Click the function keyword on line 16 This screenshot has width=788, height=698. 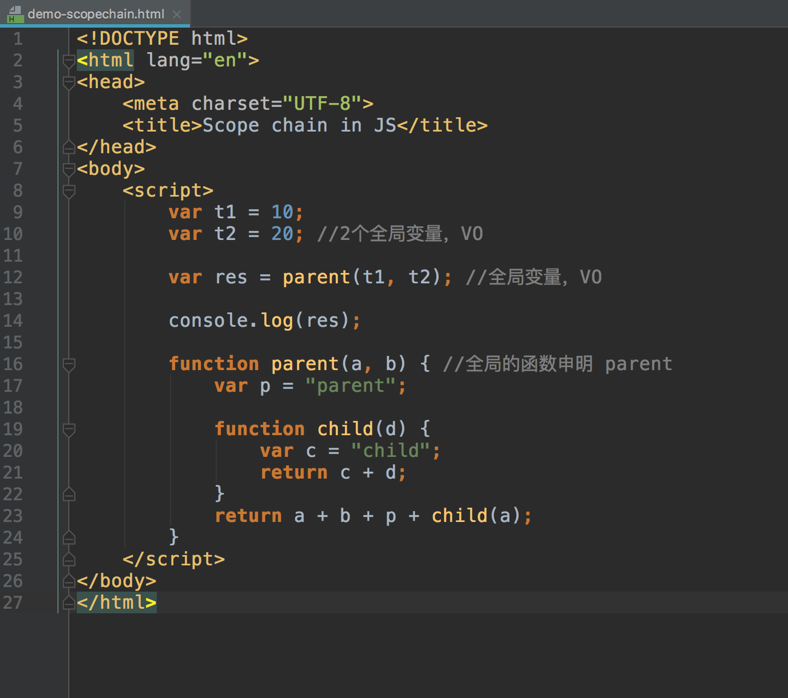point(214,364)
